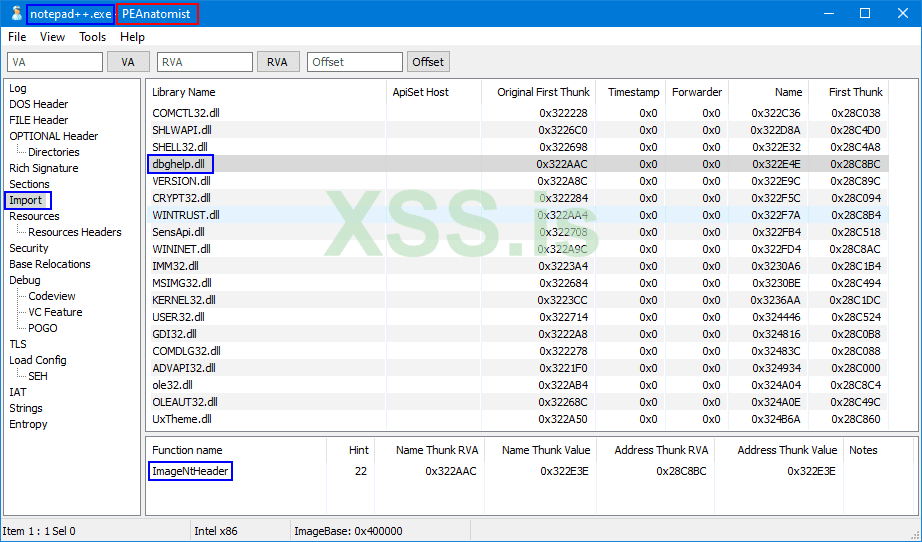Select IAT in sidebar
This screenshot has width=922, height=542.
[18, 392]
